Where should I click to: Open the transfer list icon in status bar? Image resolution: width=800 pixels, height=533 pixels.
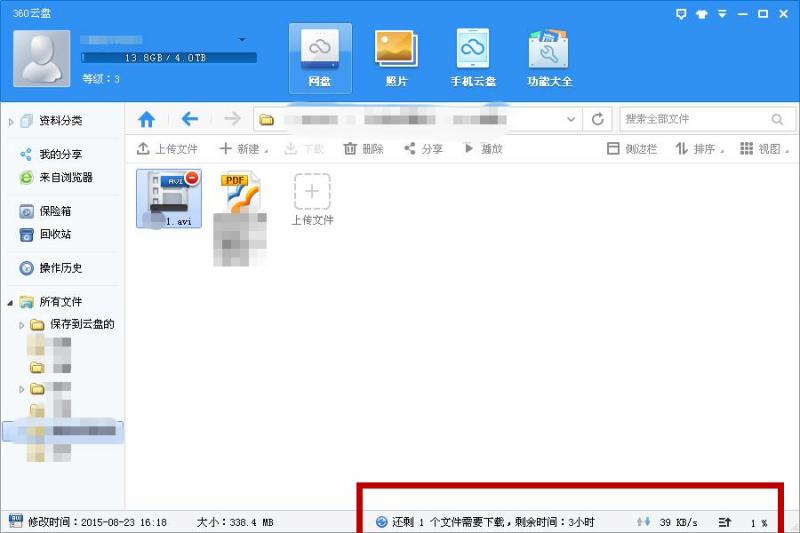tap(724, 522)
